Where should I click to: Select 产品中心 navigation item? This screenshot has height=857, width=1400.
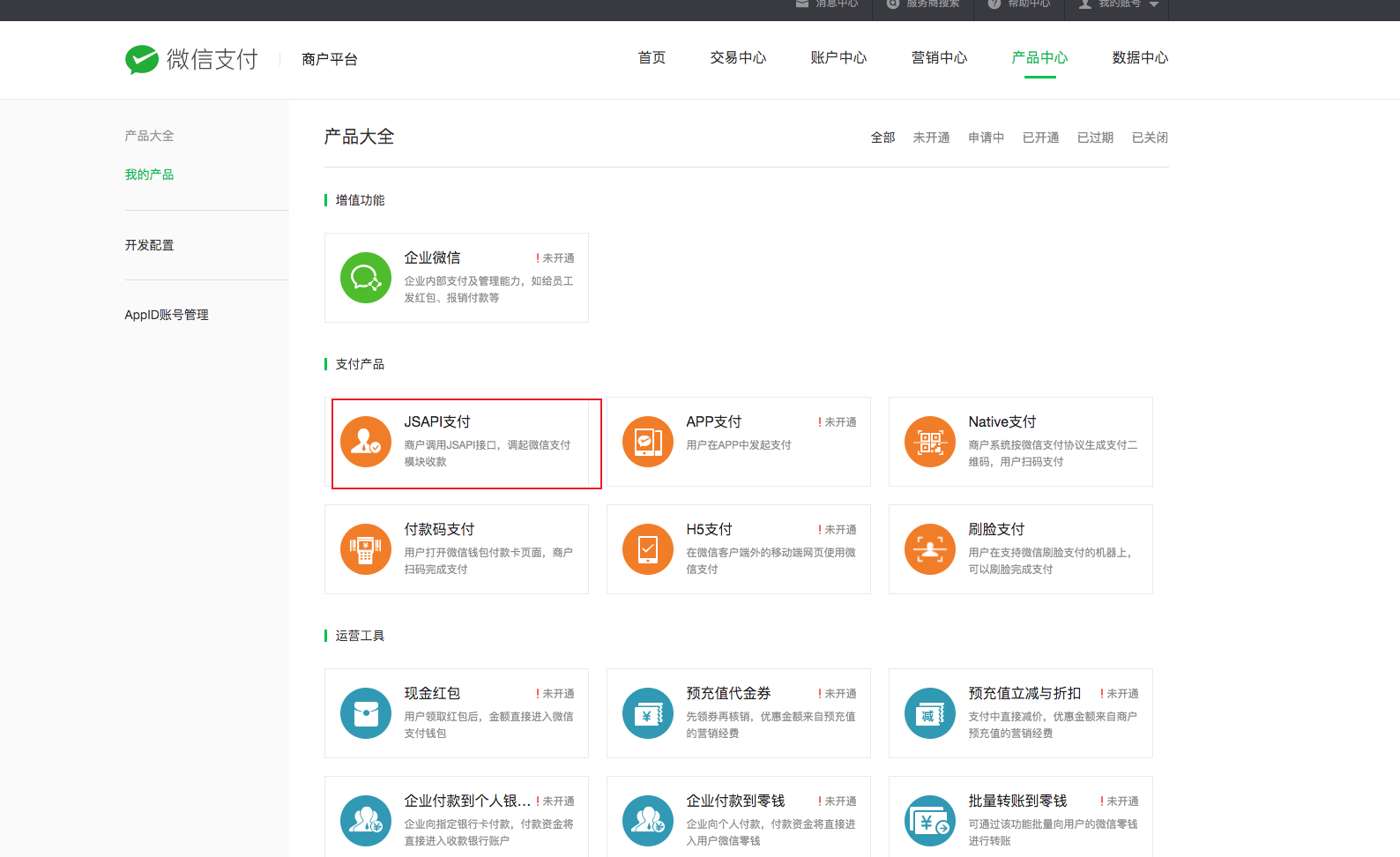1040,58
